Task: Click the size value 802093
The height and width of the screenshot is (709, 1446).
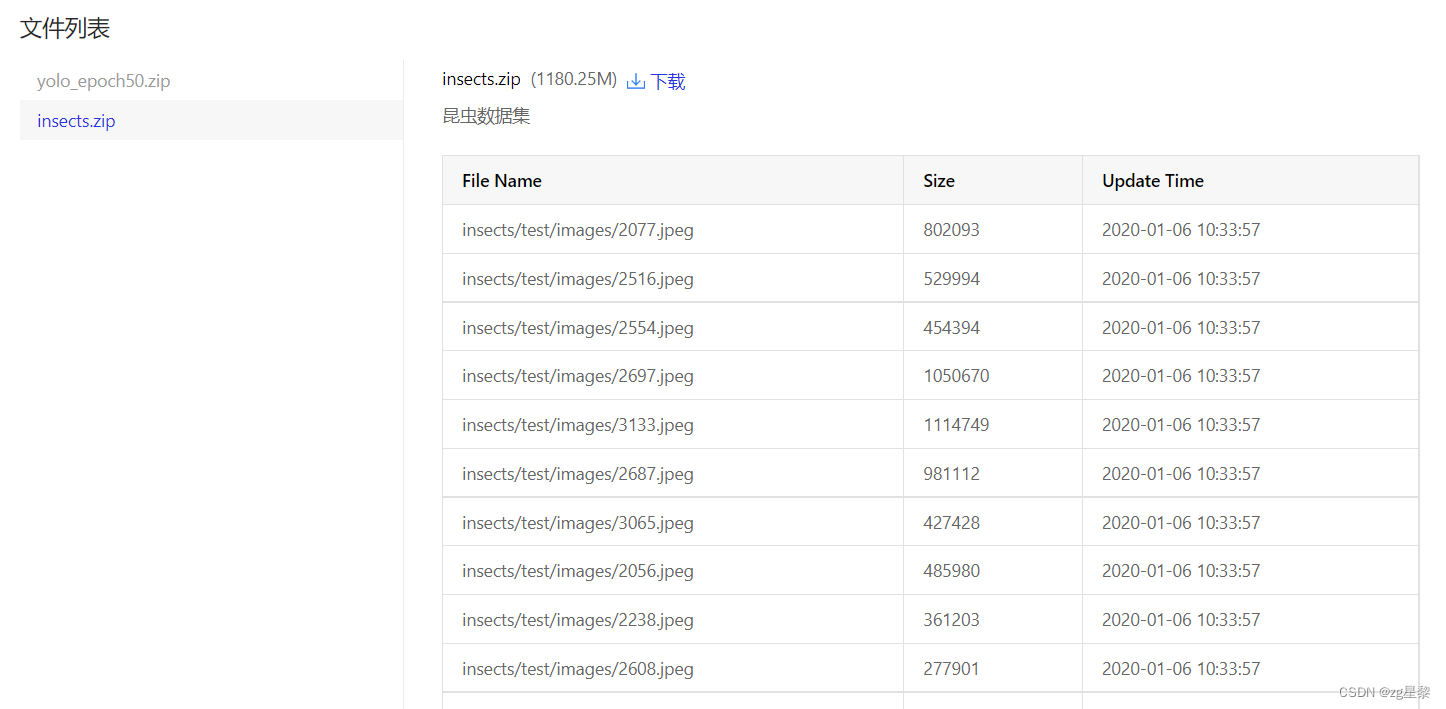Action: [951, 230]
